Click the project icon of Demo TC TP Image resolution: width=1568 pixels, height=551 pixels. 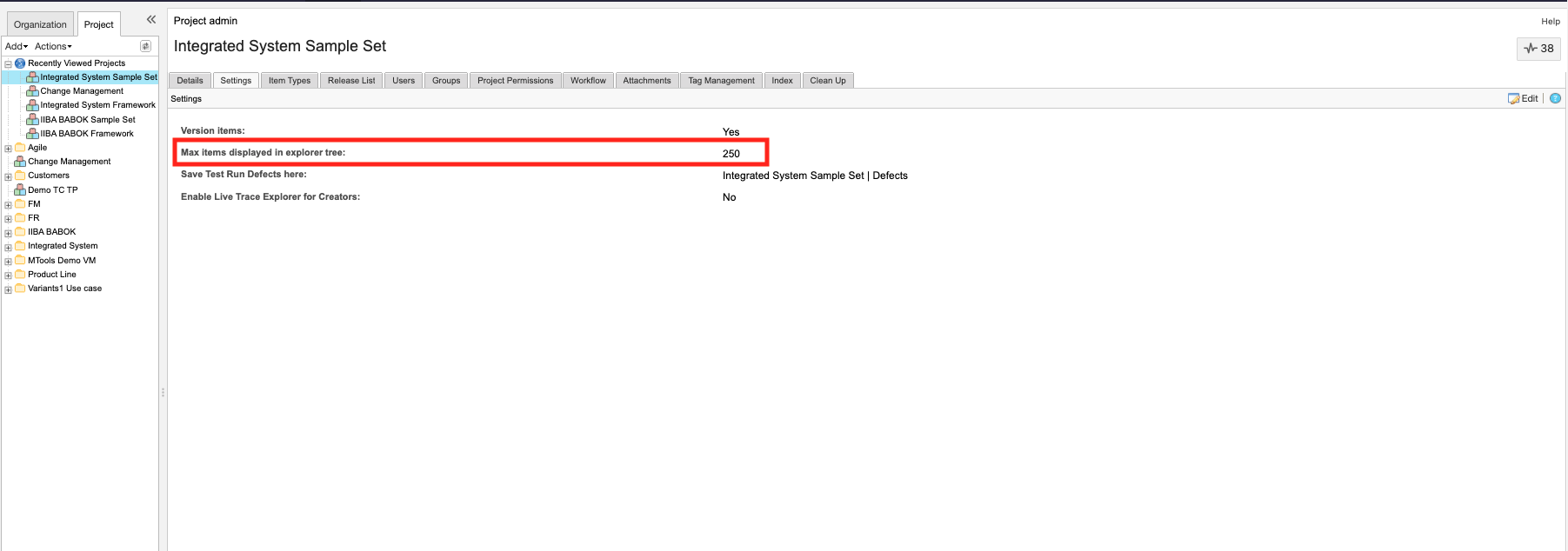[20, 189]
